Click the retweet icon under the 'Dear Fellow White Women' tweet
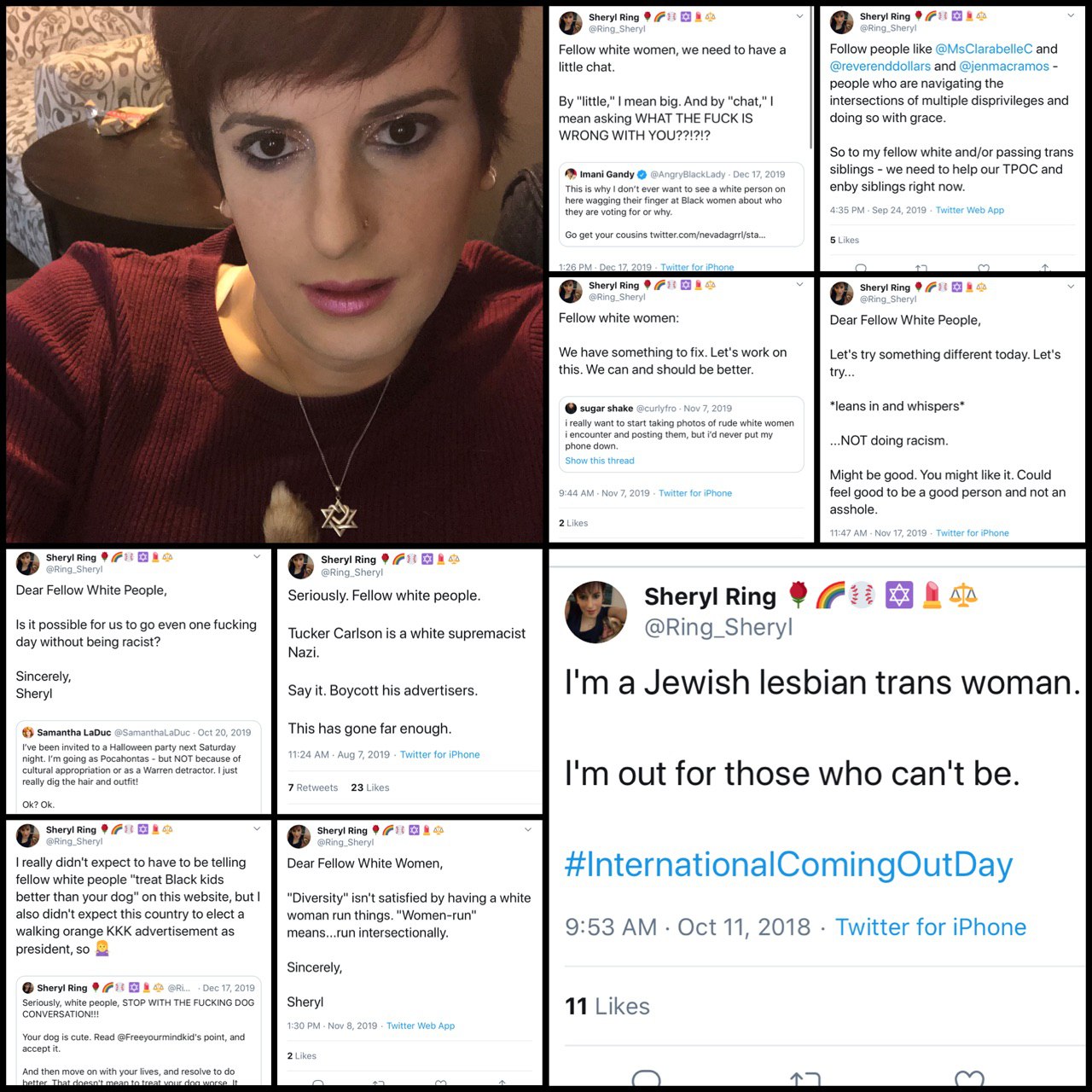This screenshot has width=1092, height=1092. [x=379, y=1083]
